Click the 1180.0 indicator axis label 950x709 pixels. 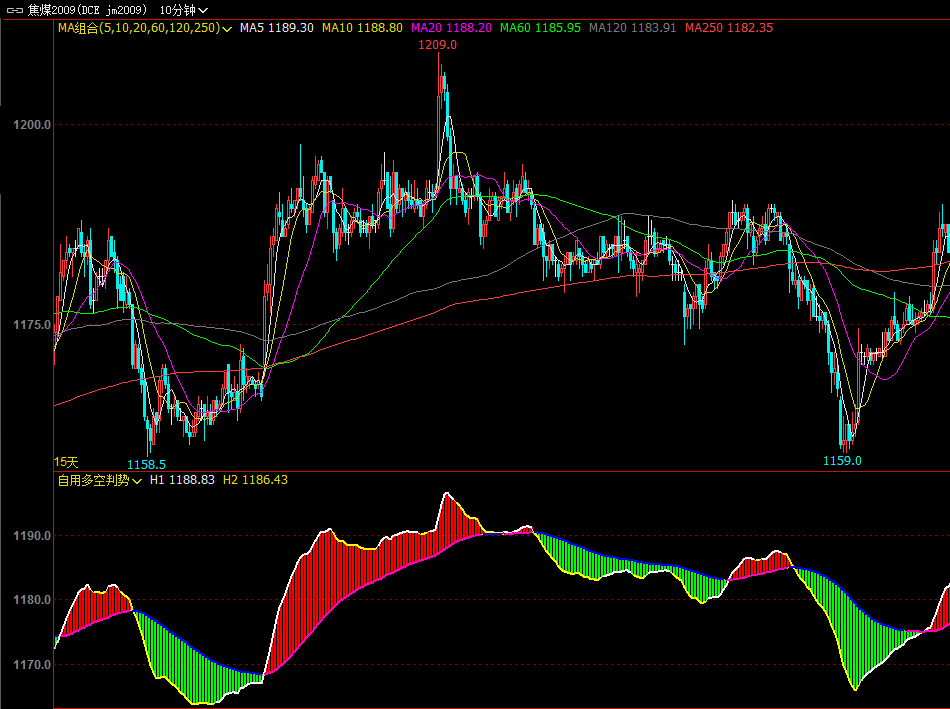[32, 600]
